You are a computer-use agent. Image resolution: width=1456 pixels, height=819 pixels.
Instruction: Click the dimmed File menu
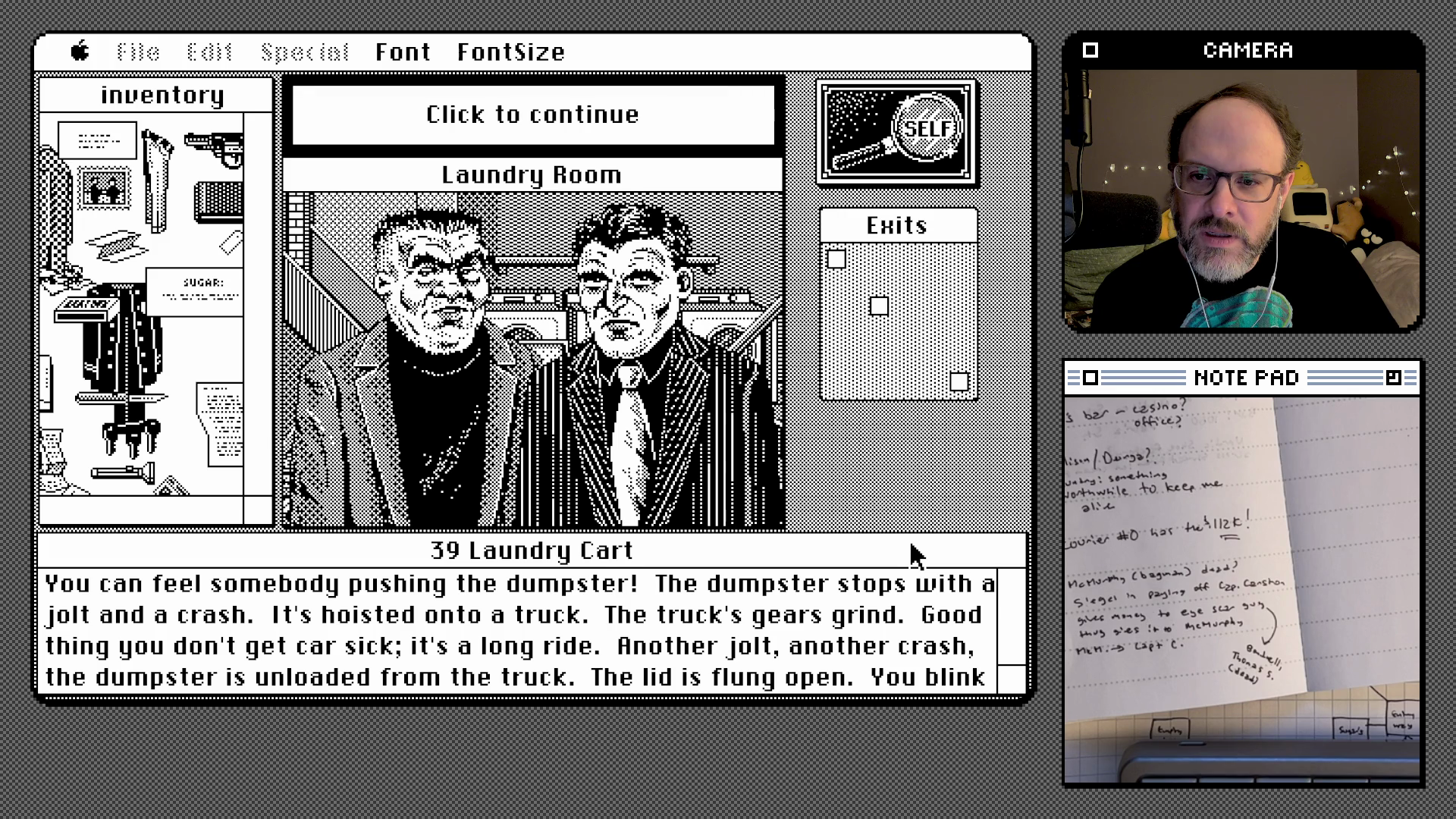[x=138, y=52]
